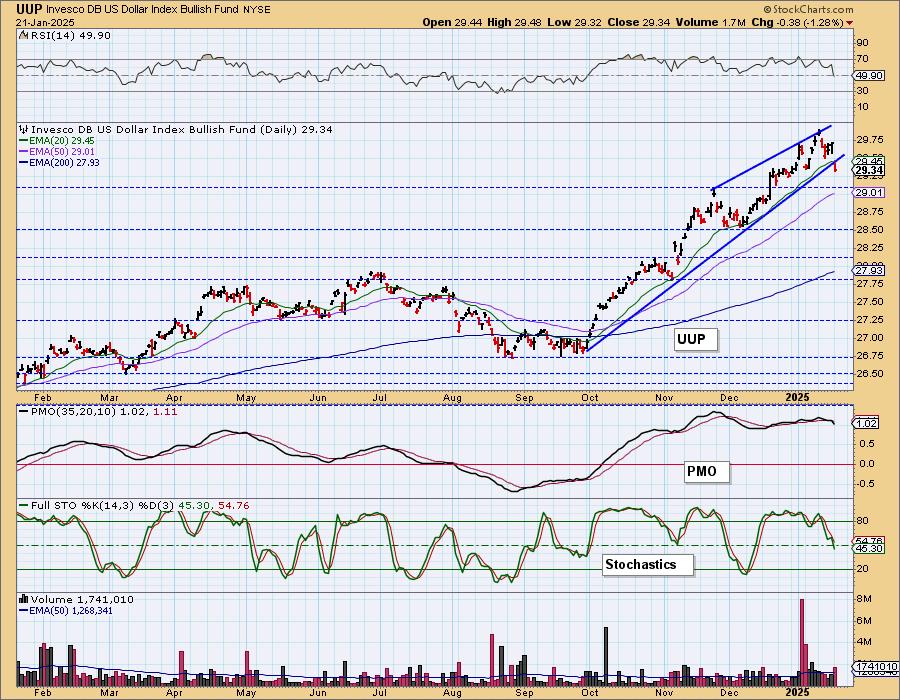Click the tall early-January volume spike bar

click(x=802, y=643)
